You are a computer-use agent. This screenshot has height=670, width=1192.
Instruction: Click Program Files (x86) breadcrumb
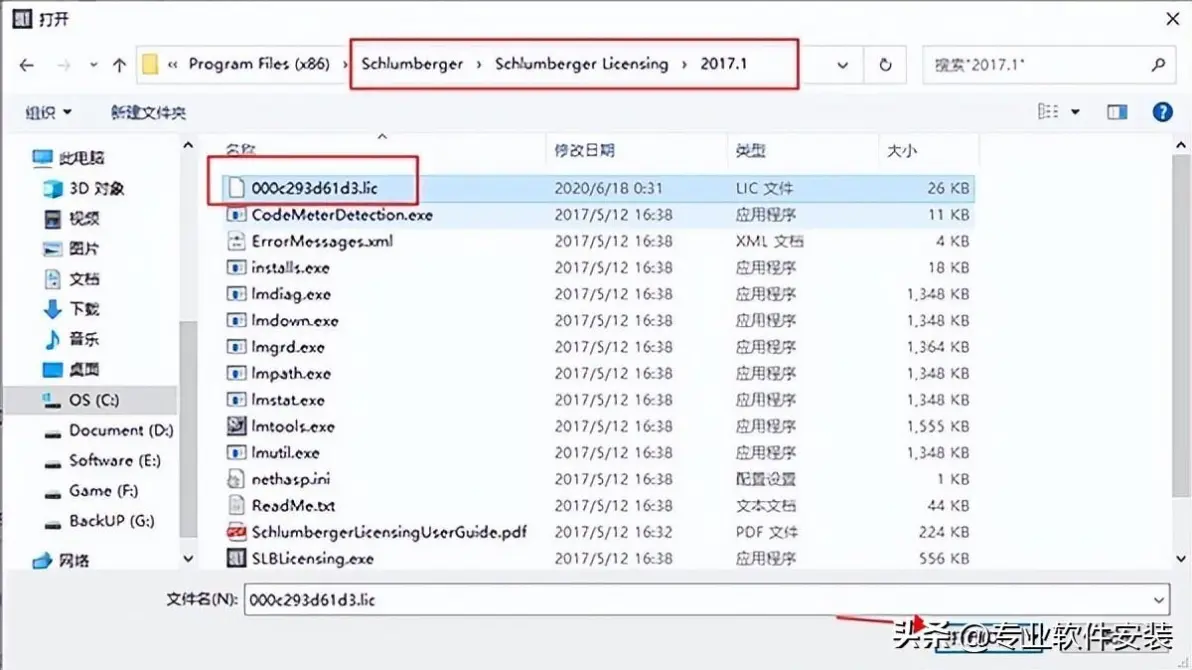(258, 64)
